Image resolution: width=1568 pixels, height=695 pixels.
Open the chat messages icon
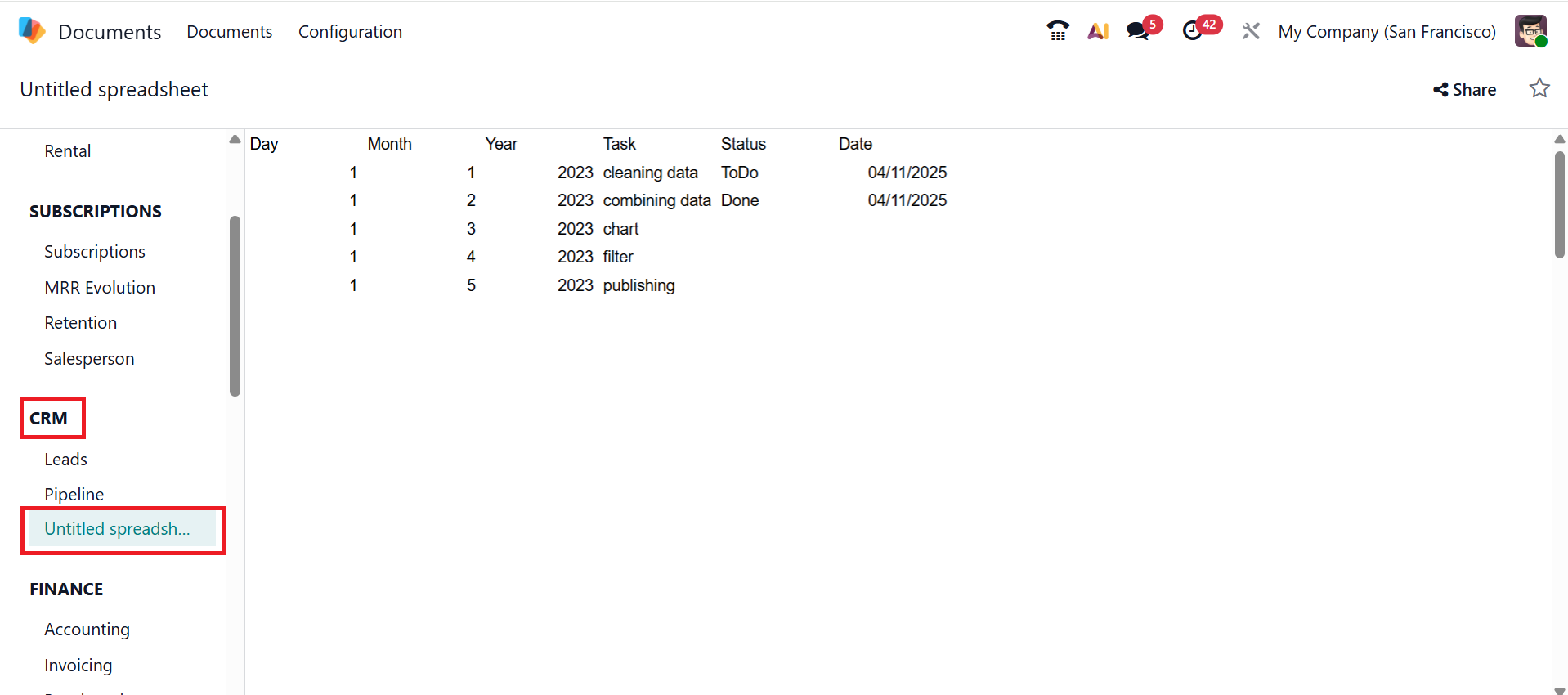(1137, 31)
